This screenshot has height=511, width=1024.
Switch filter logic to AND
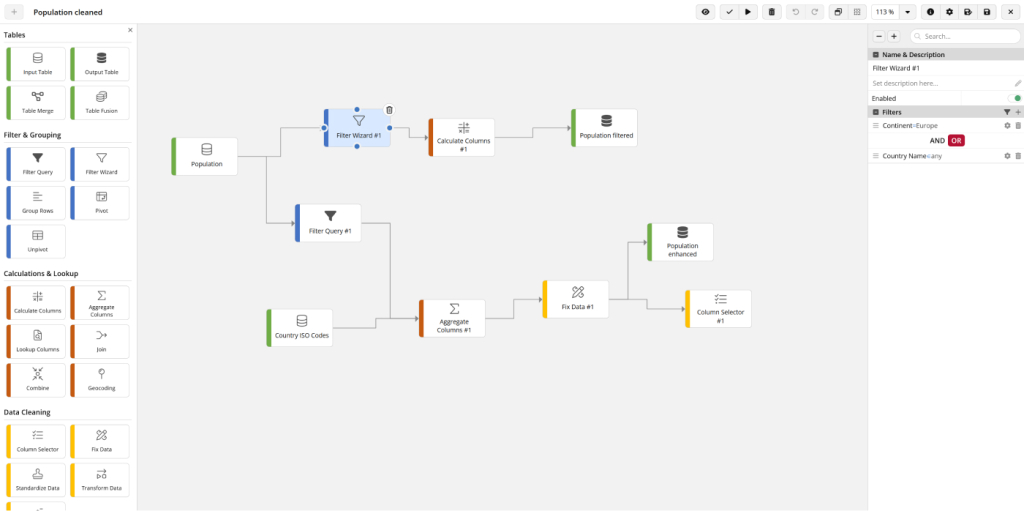point(937,140)
